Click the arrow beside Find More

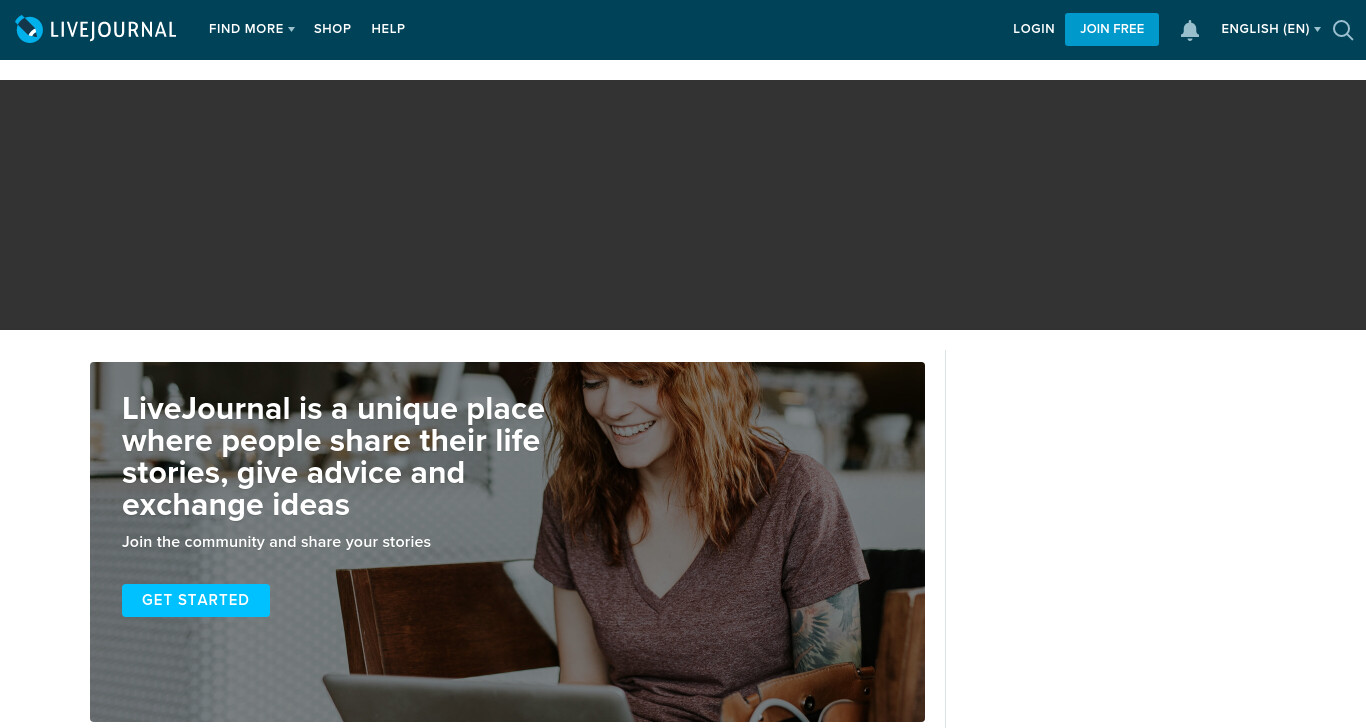coord(291,30)
